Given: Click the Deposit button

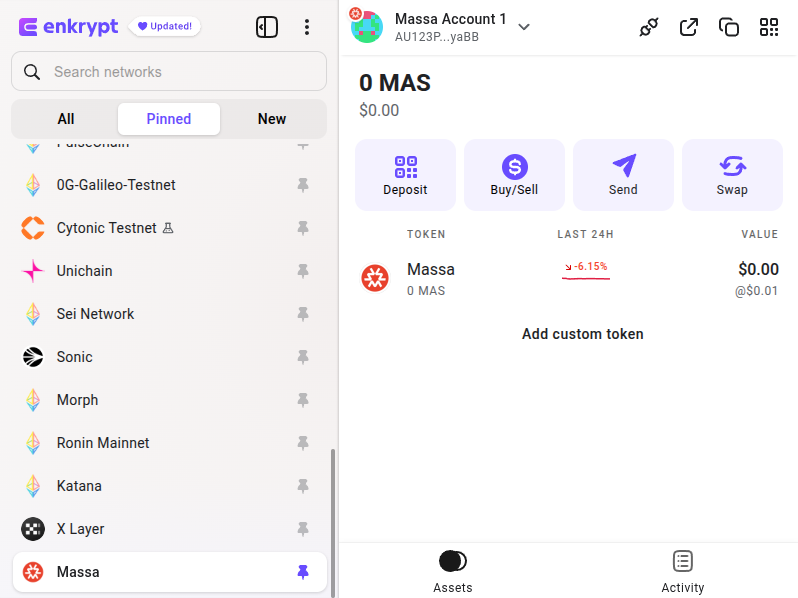Looking at the screenshot, I should [405, 175].
